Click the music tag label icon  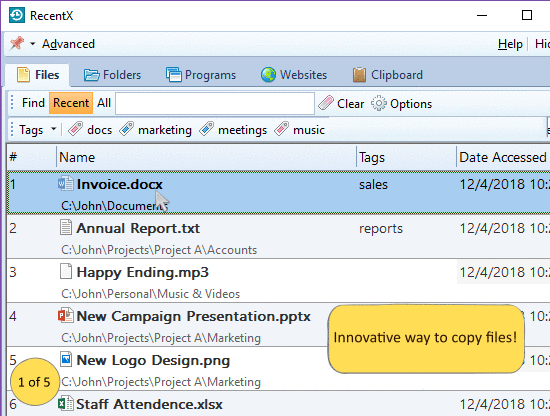[281, 129]
